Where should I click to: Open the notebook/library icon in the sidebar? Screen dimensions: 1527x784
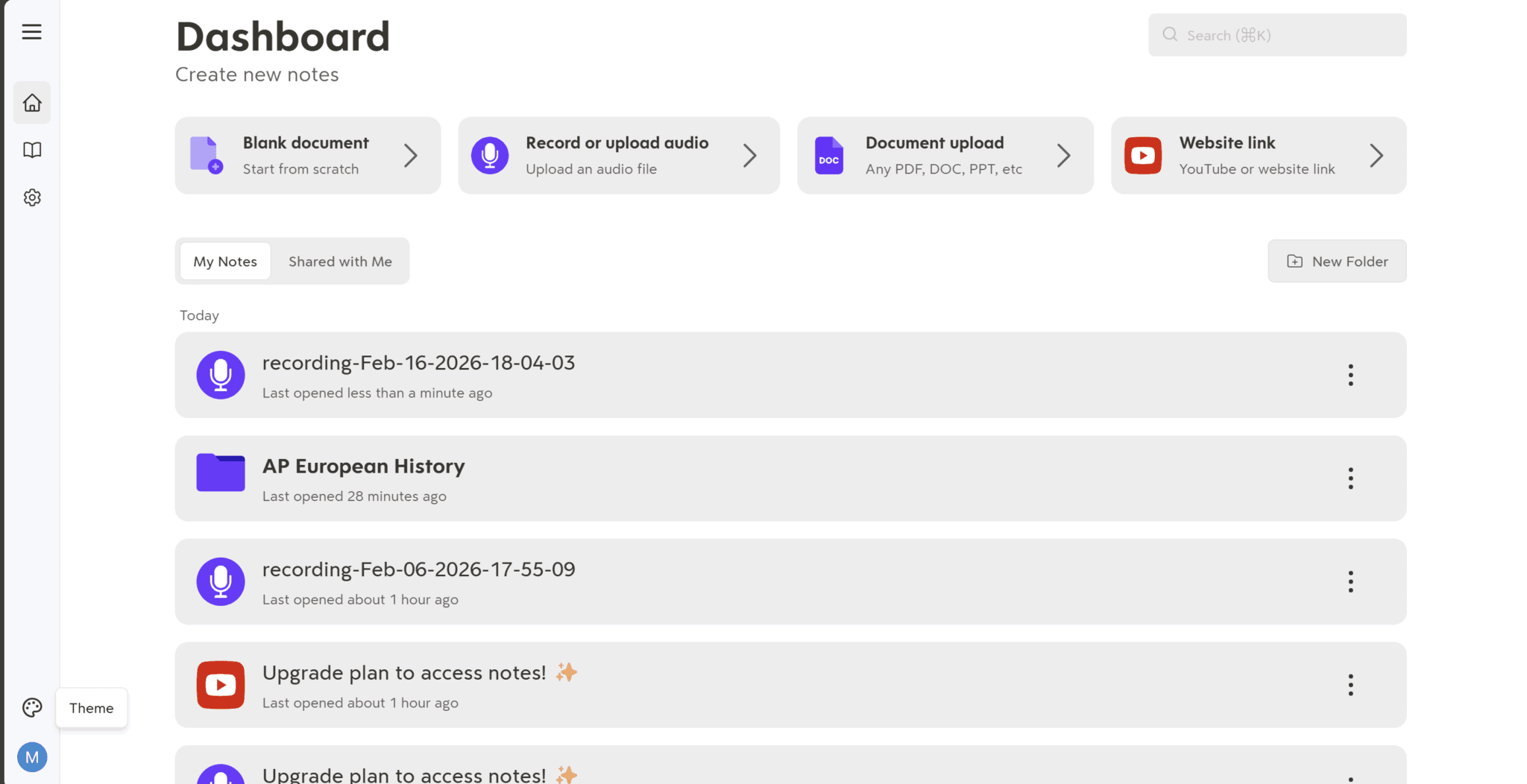32,150
